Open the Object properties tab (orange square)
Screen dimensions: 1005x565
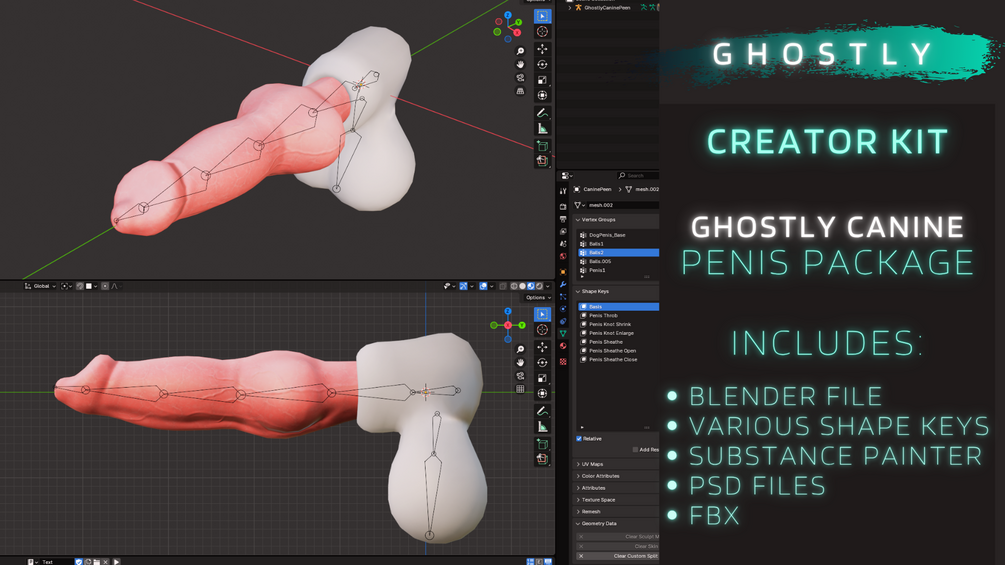pos(563,272)
